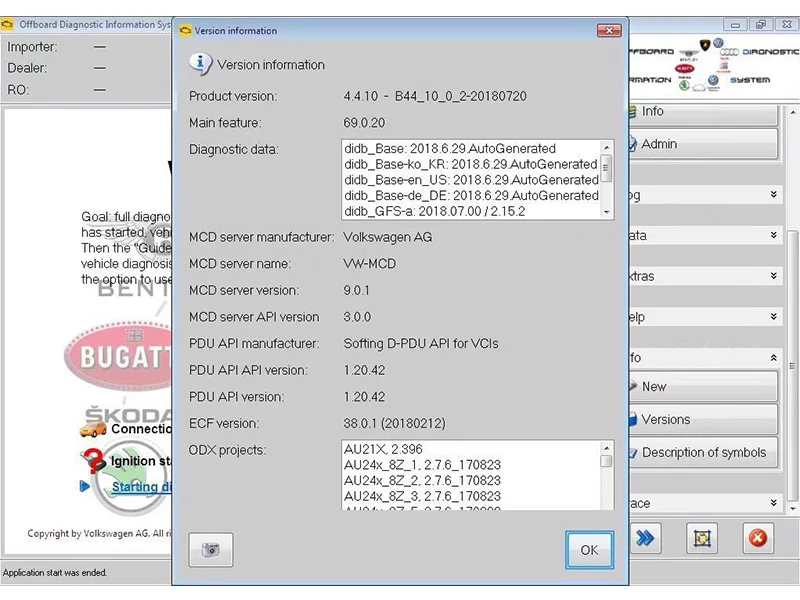Open Description of symbols in sidebar
This screenshot has width=800, height=600.
click(703, 452)
